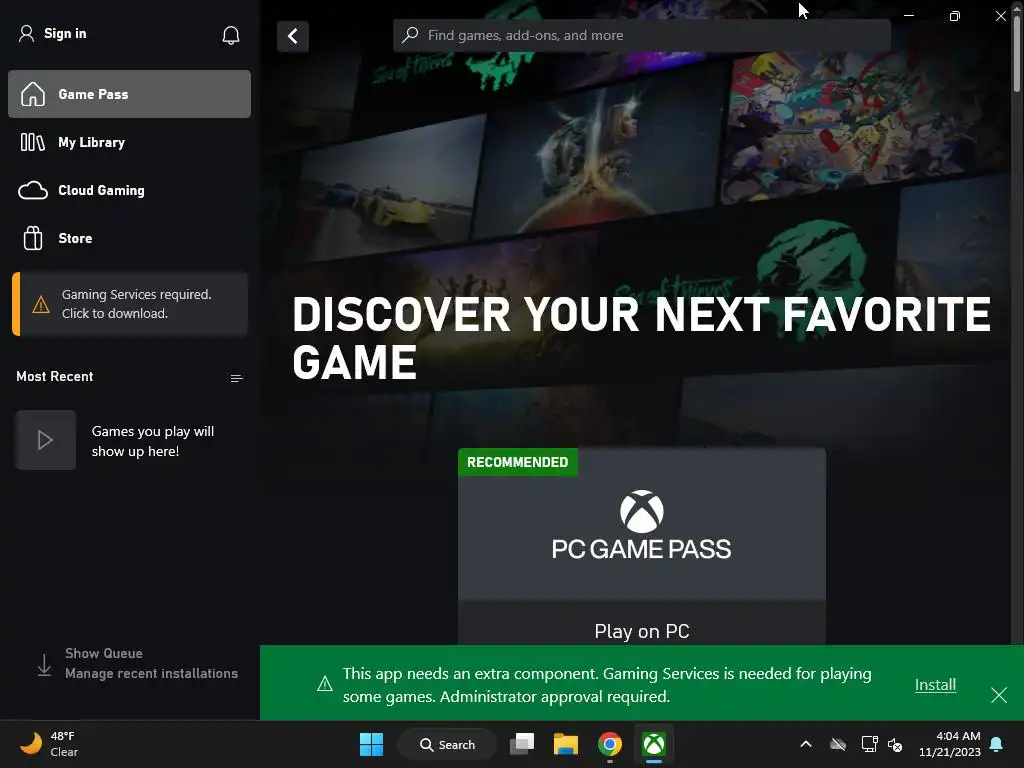Switch to Cloud Gaming
Screen dimensions: 1024x768
click(129, 190)
